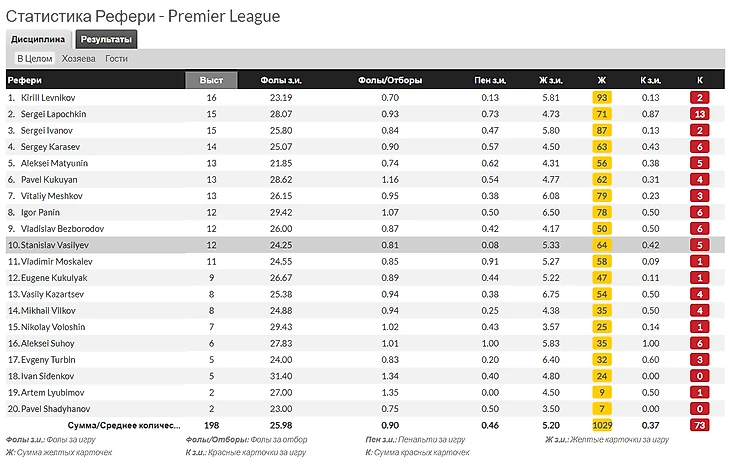Viewport: 730px width, 473px height.
Task: Click Vladislav Bezborodov's red card badge 6
Action: click(700, 228)
